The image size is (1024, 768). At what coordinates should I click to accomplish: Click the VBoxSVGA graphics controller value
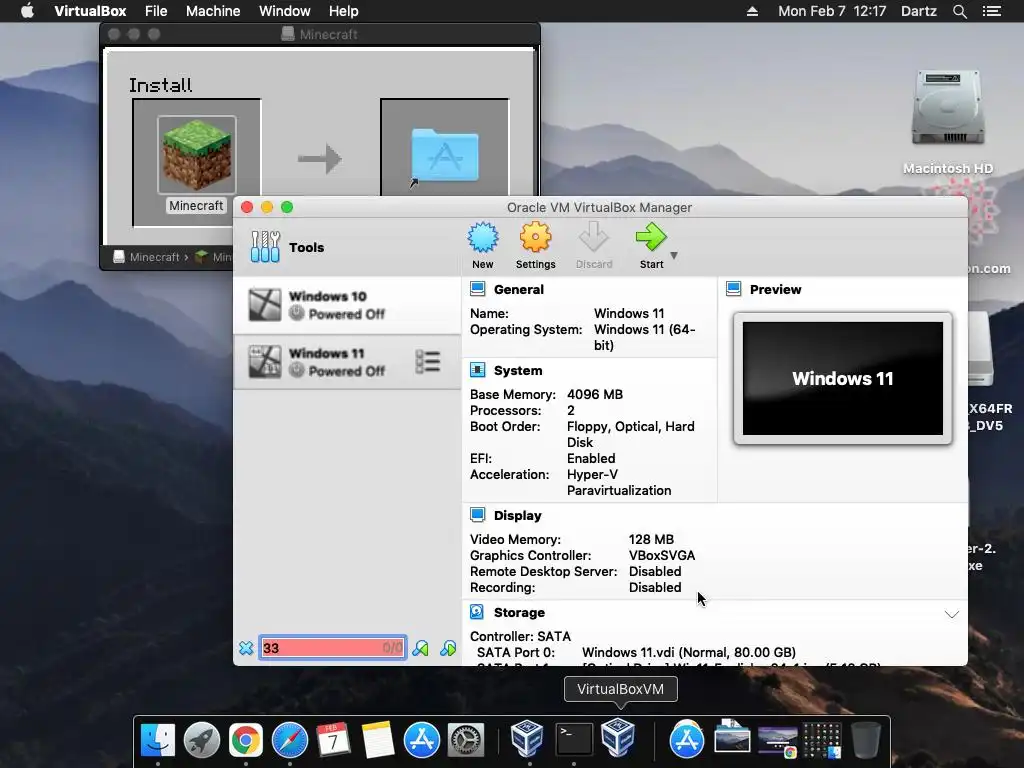(x=662, y=555)
